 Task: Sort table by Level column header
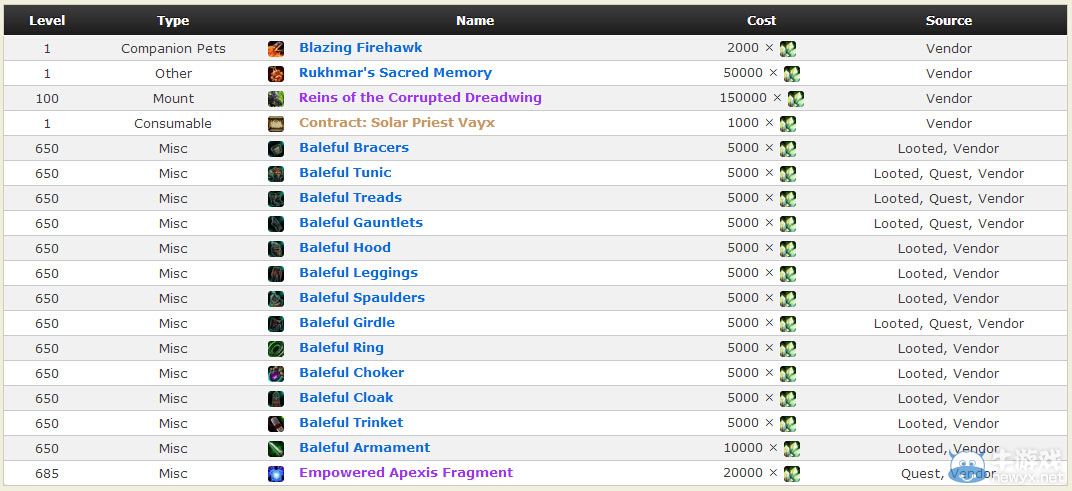pyautogui.click(x=47, y=20)
